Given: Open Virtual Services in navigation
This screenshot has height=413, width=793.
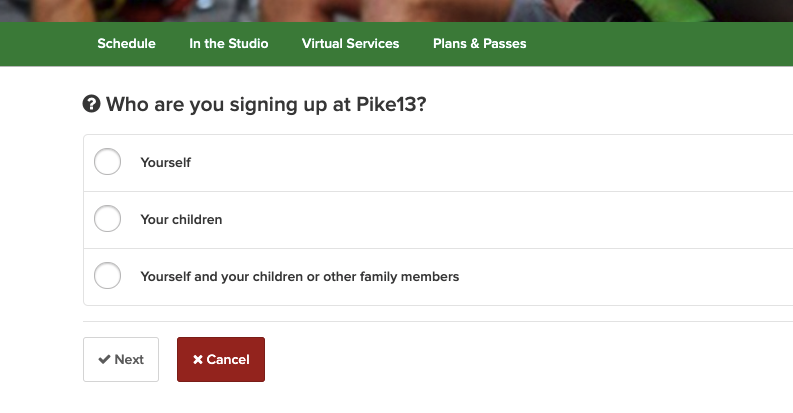Looking at the screenshot, I should [350, 44].
